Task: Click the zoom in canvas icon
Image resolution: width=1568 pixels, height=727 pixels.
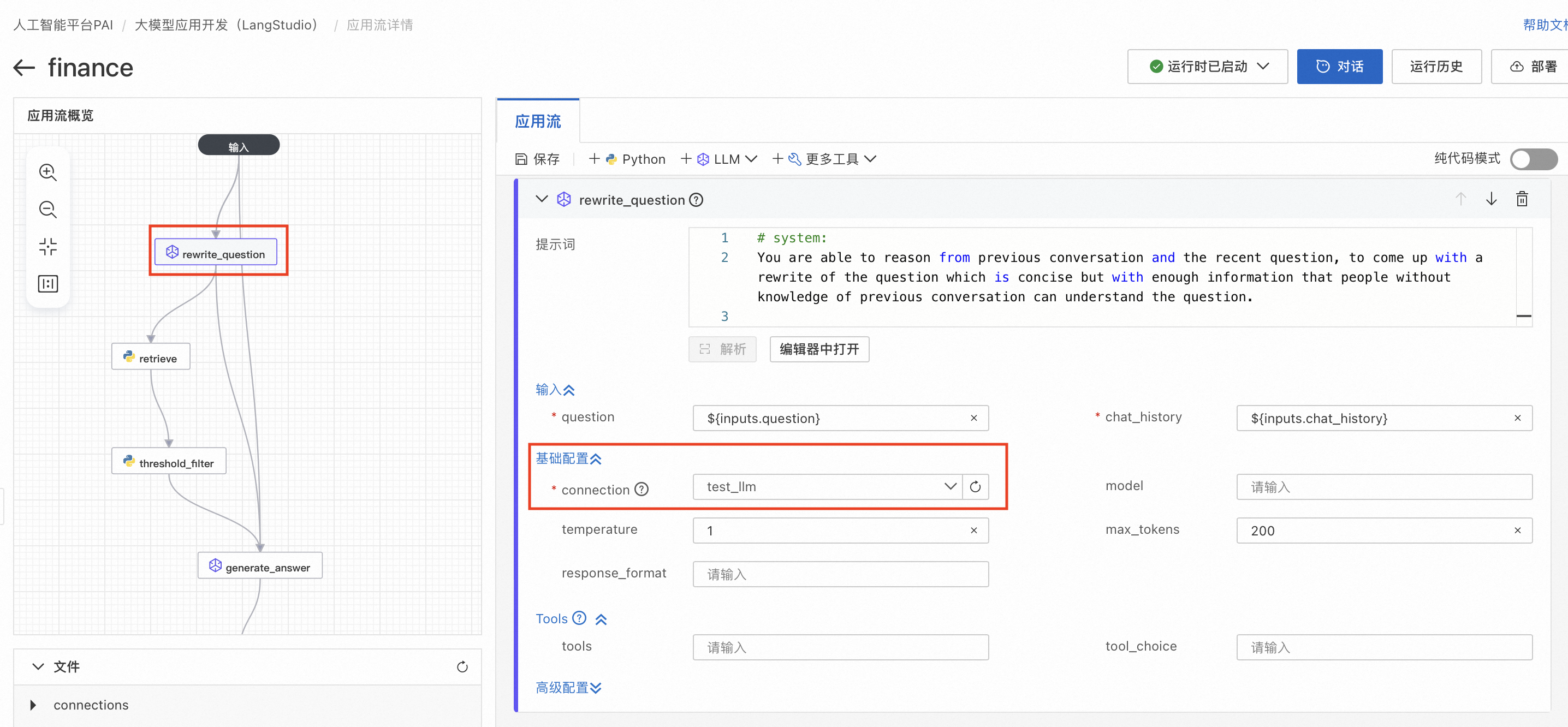Action: point(47,172)
